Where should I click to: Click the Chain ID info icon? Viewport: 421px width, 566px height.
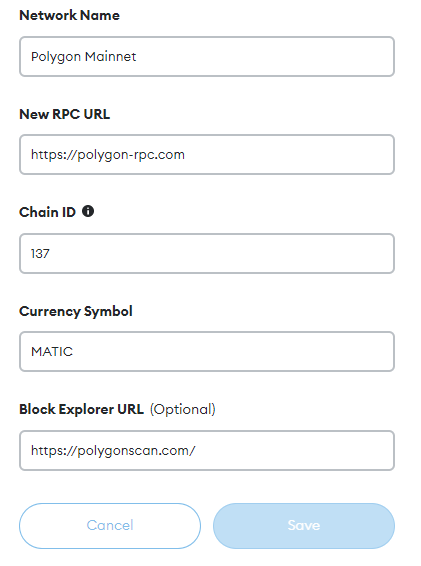[x=88, y=211]
